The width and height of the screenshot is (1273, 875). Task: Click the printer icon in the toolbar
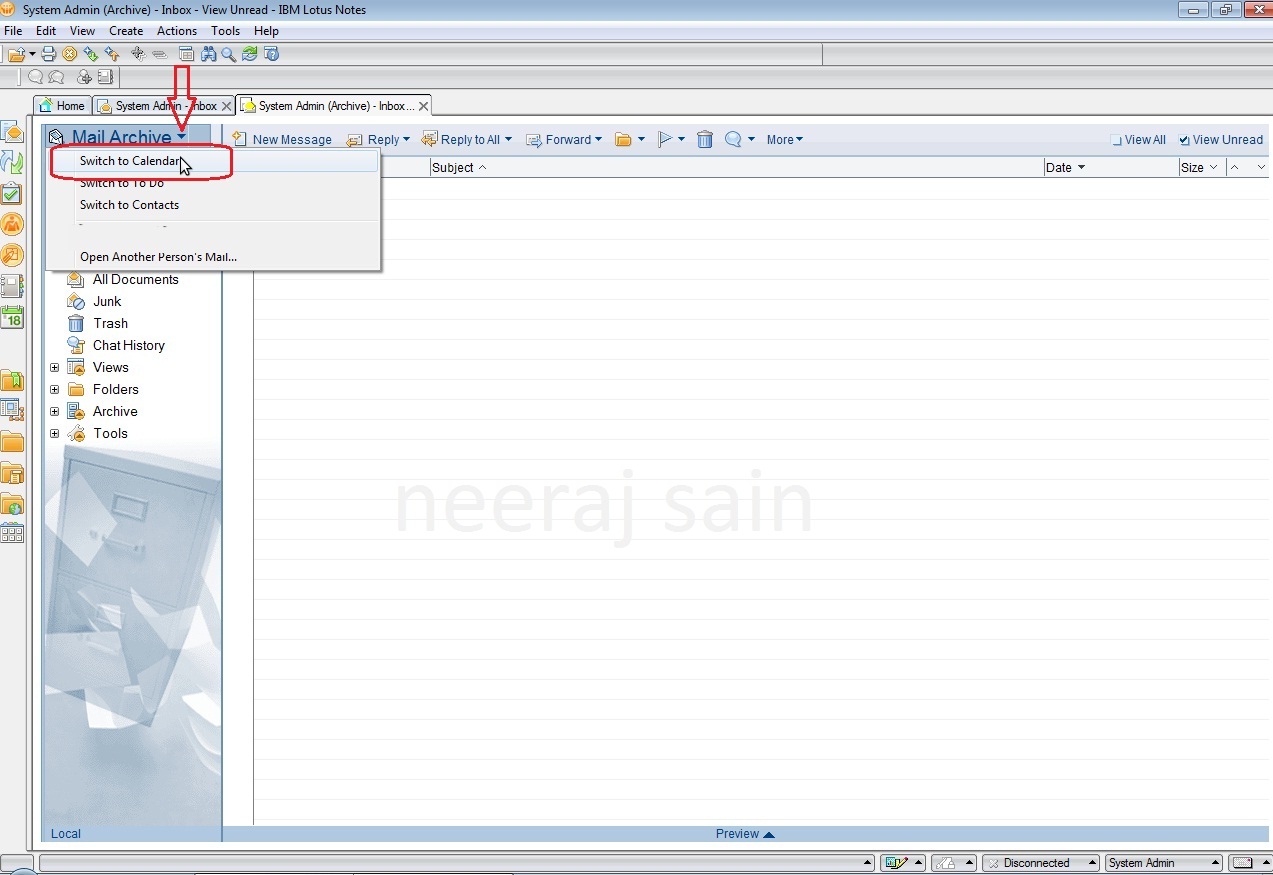point(48,54)
